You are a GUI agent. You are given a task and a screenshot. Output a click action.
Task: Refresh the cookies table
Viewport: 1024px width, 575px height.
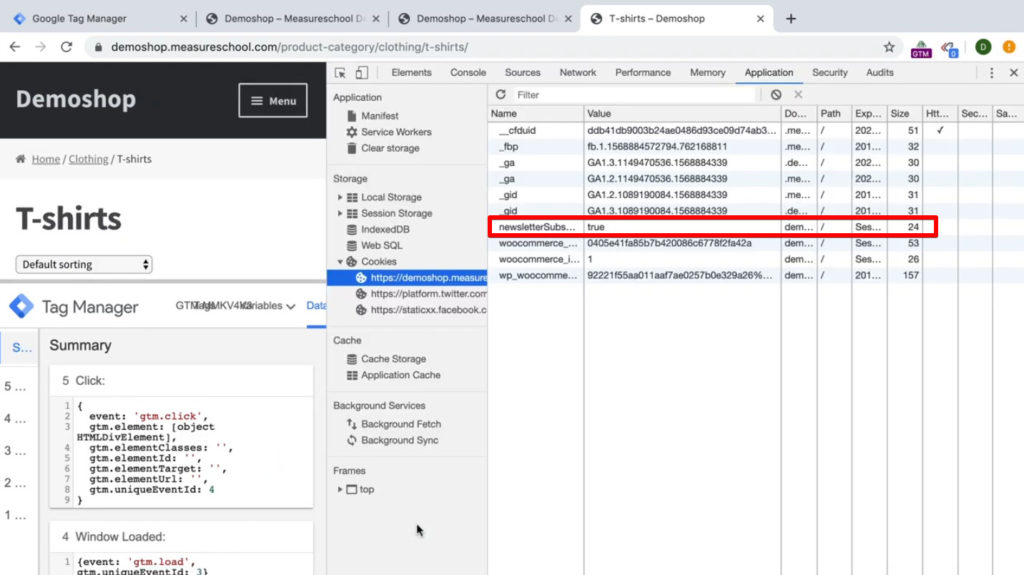(500, 95)
